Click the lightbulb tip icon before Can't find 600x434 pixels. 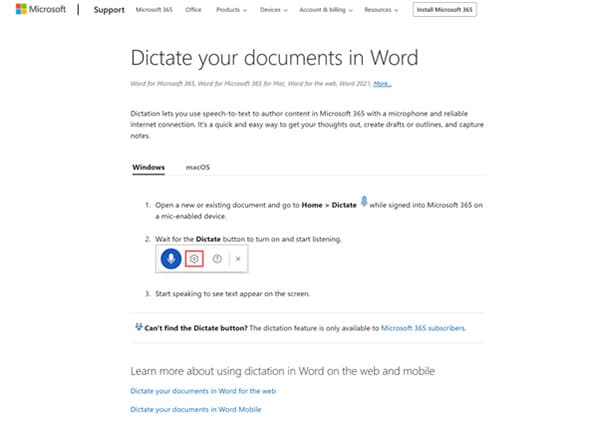point(139,327)
